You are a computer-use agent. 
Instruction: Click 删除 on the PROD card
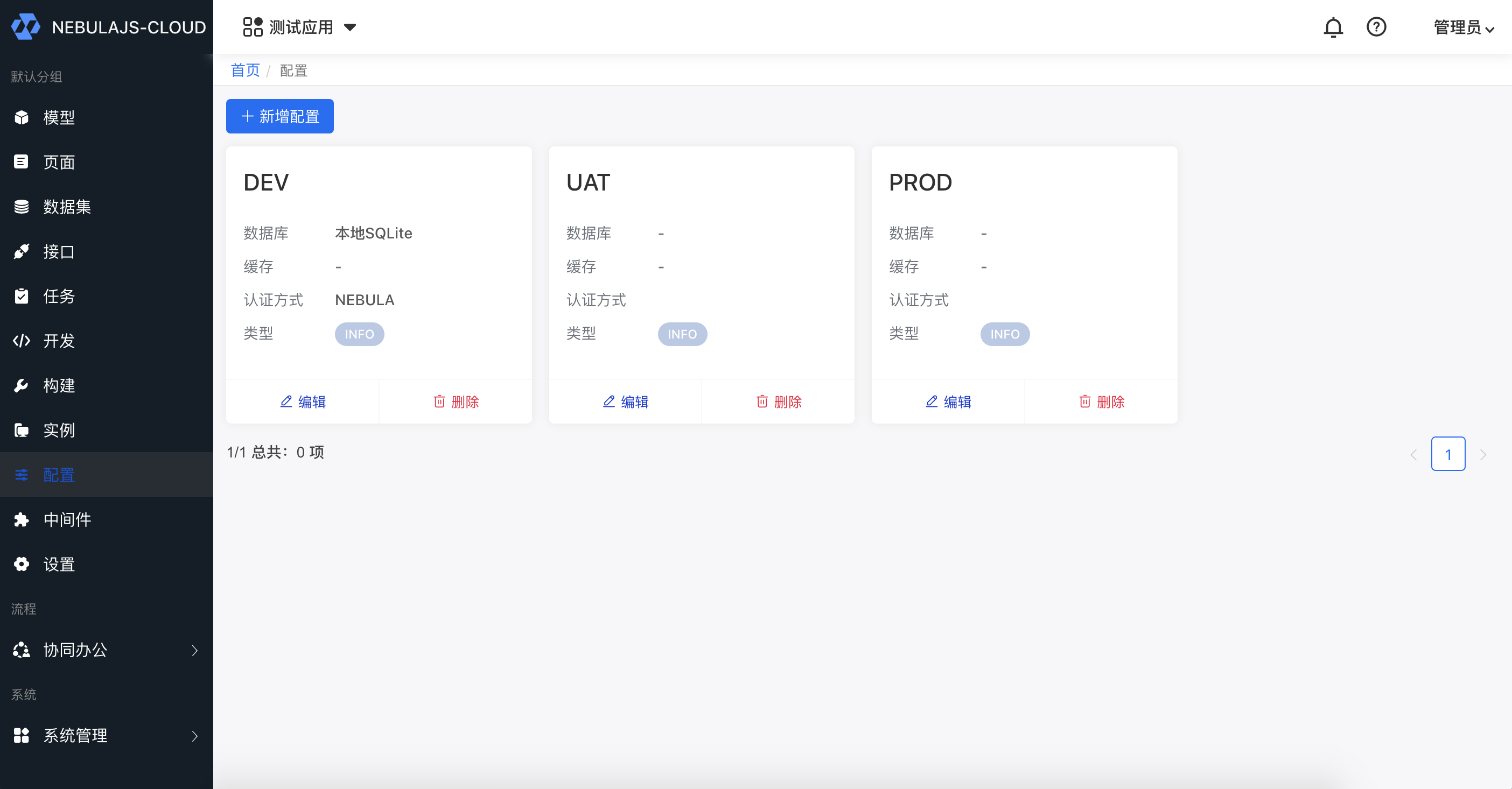point(1101,402)
